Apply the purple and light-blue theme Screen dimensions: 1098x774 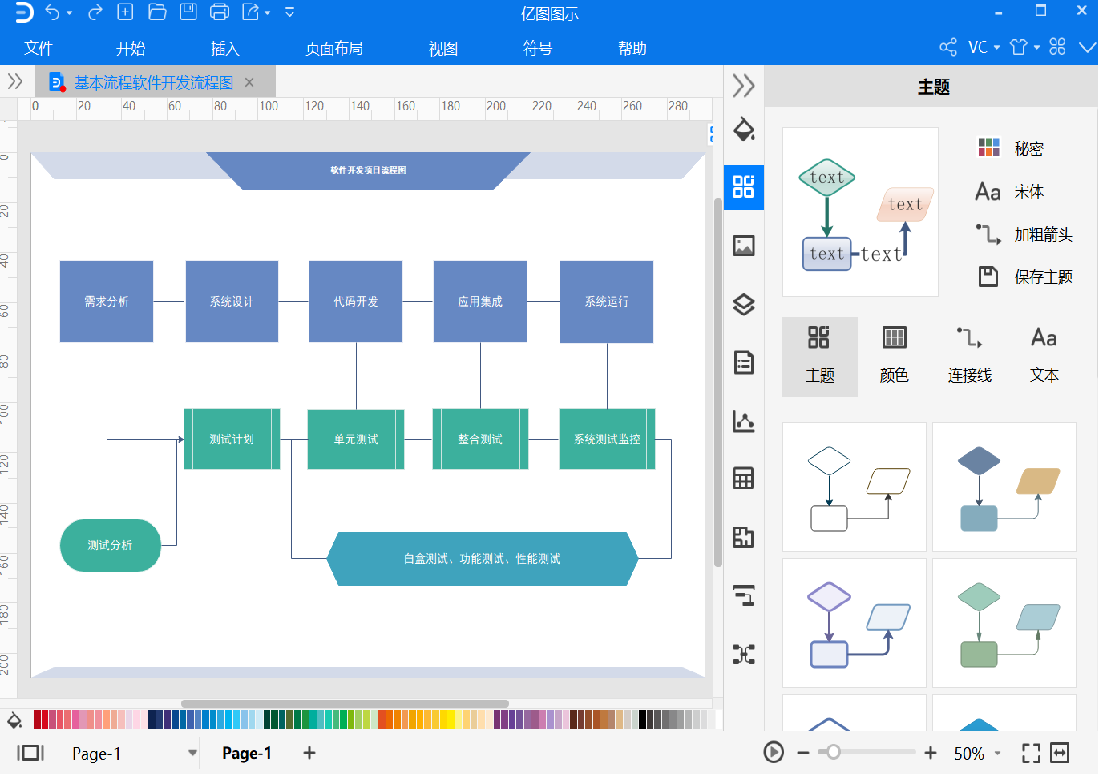coord(854,623)
